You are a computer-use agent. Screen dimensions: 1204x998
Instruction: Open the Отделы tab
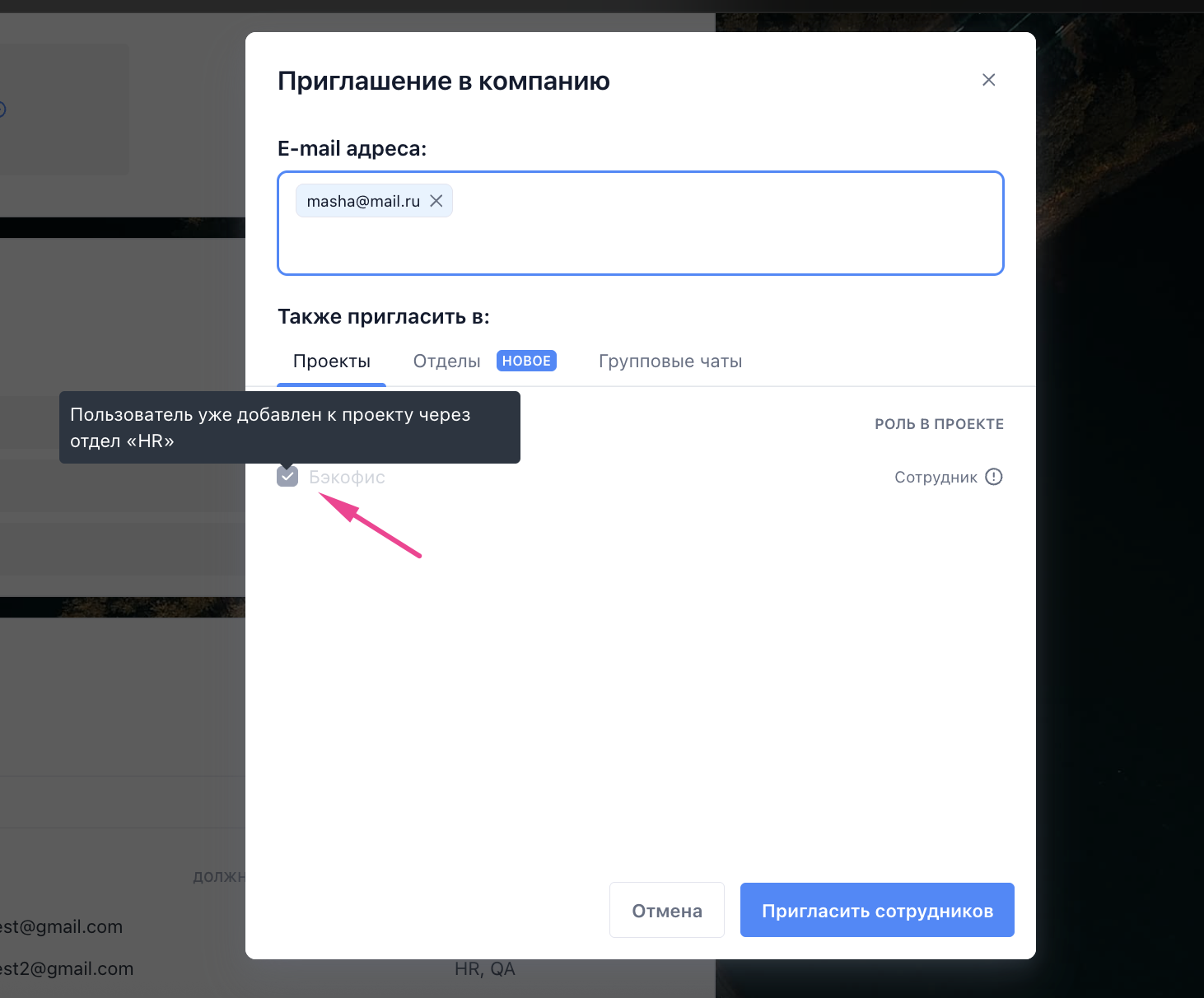click(x=447, y=361)
